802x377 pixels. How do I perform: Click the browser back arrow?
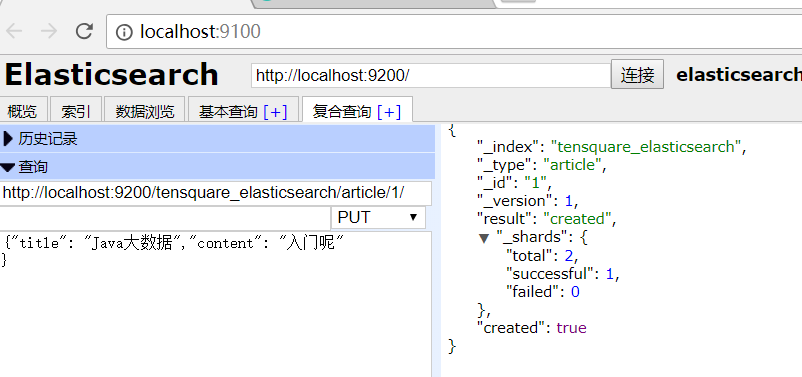point(14,32)
